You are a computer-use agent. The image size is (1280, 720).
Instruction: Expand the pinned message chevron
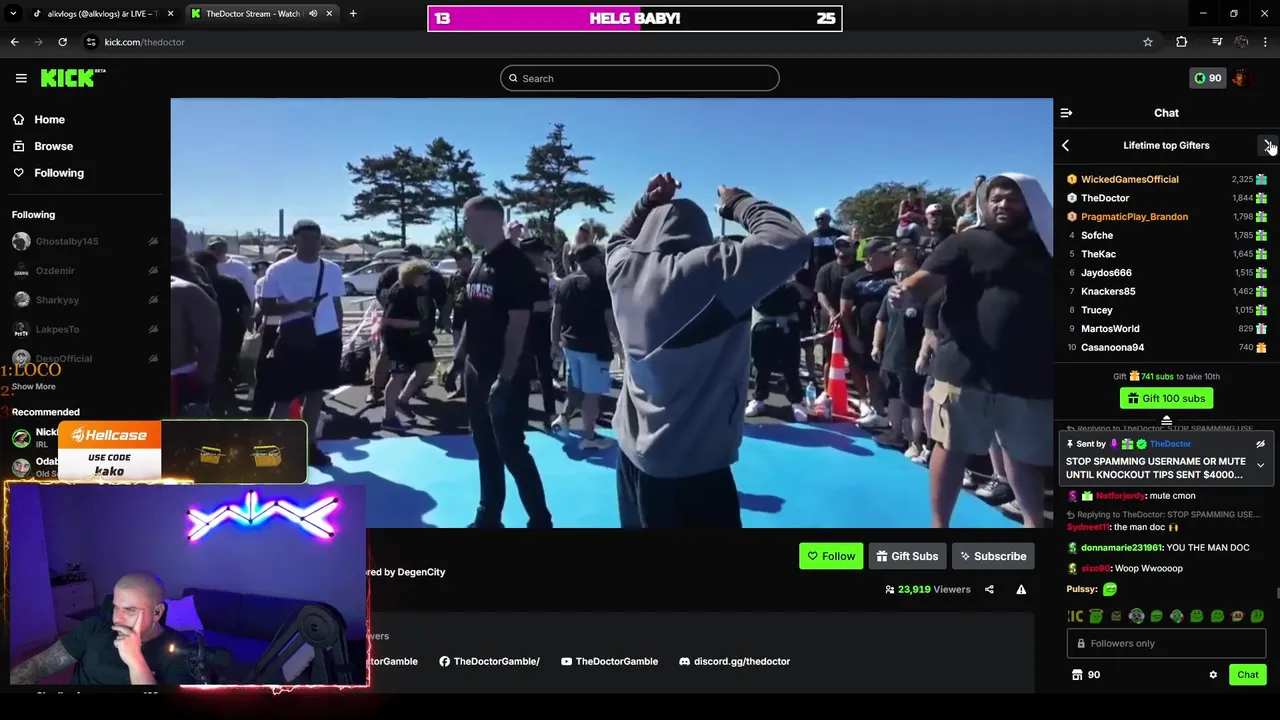coord(1260,466)
